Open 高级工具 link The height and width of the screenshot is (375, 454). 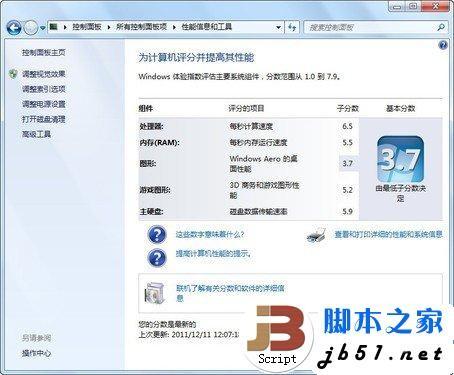tap(36, 134)
